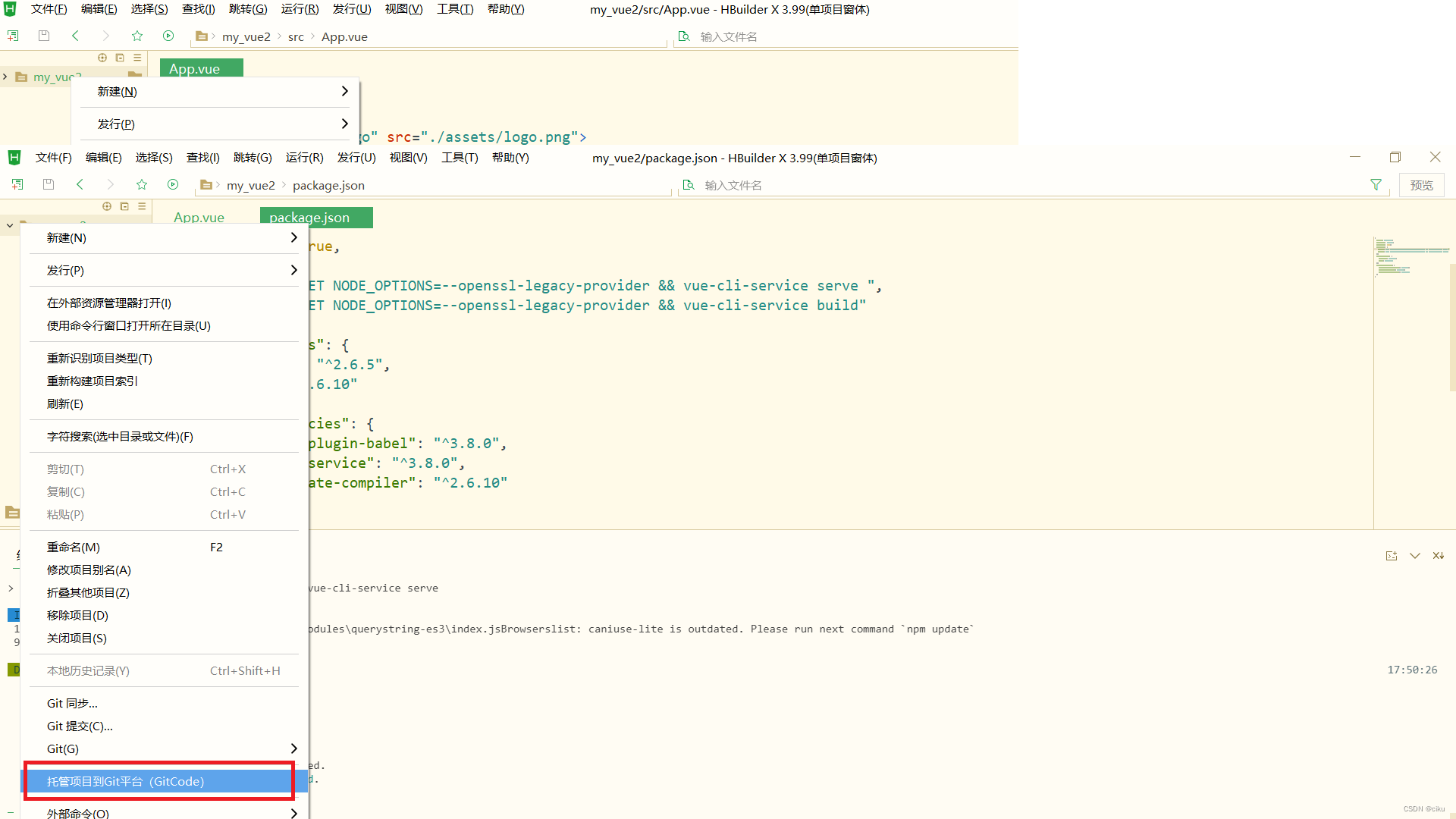1456x819 pixels.
Task: Expand 外部命令(O) submenu
Action: [293, 813]
